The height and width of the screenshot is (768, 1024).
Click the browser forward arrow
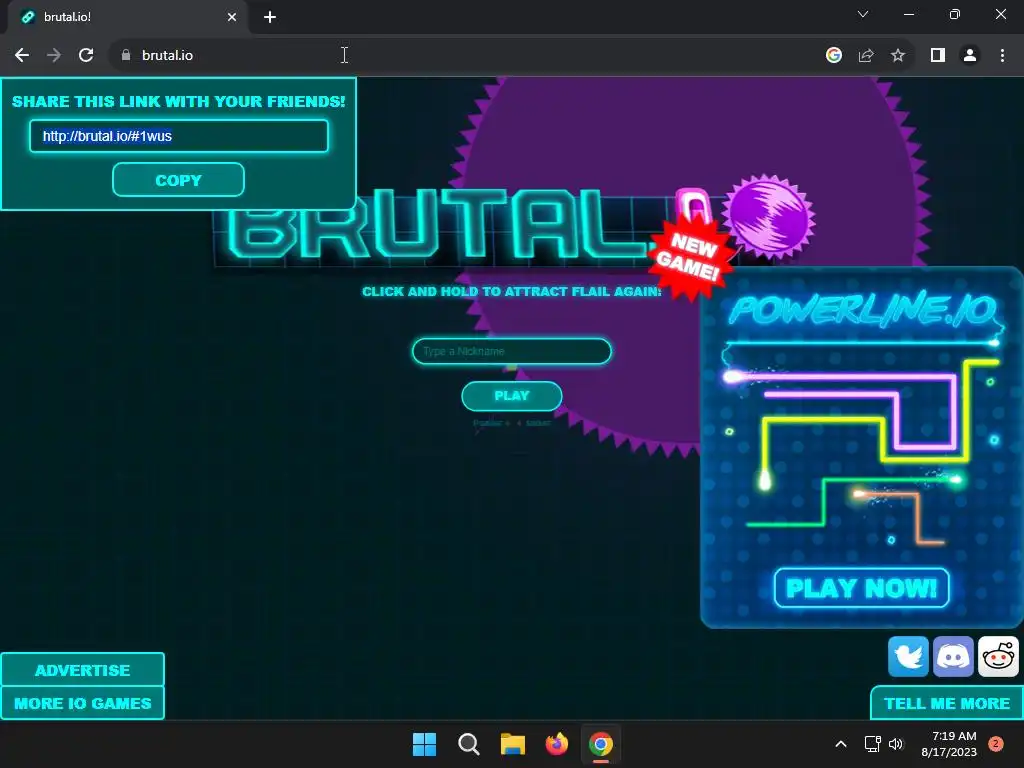(54, 56)
